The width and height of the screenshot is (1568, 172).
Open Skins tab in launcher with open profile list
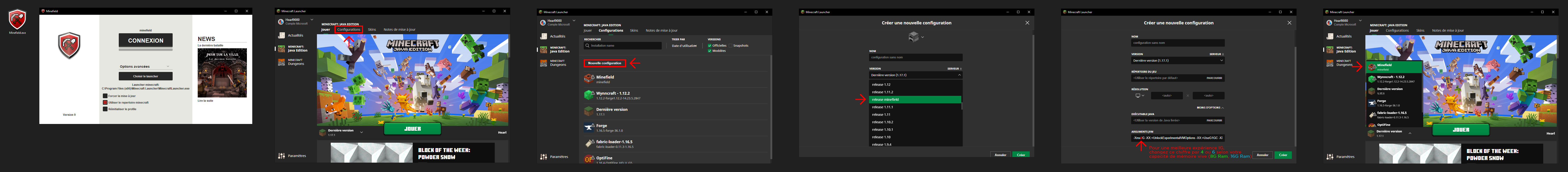(1420, 30)
